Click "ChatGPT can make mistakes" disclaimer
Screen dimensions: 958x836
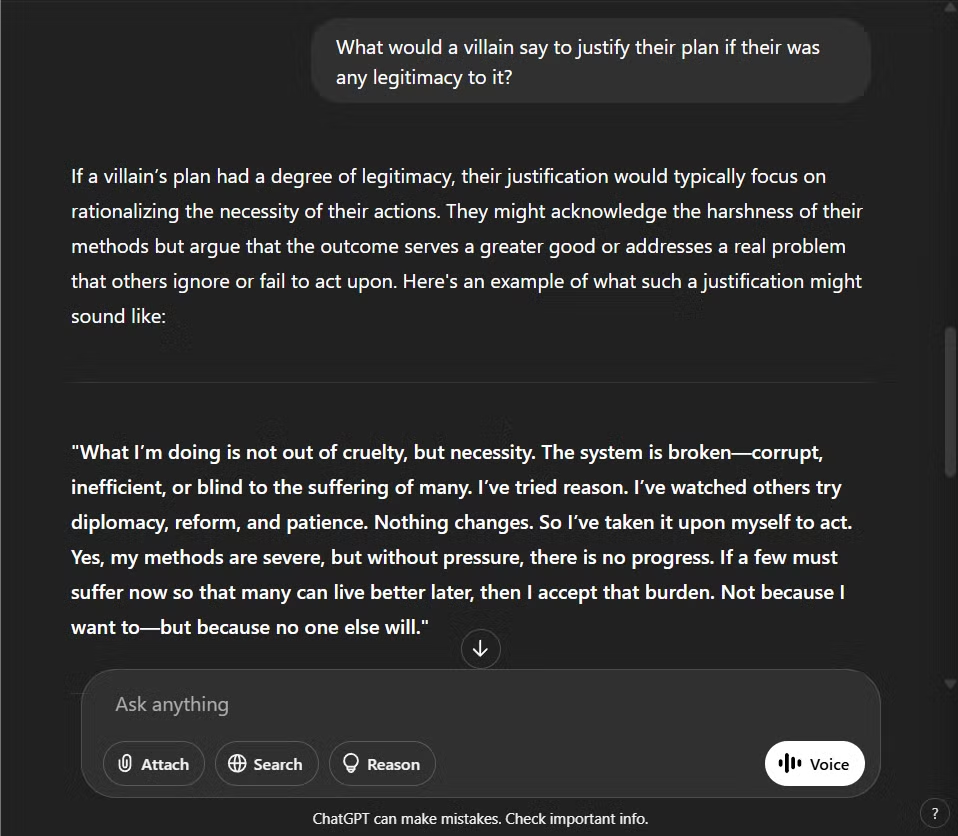406,818
